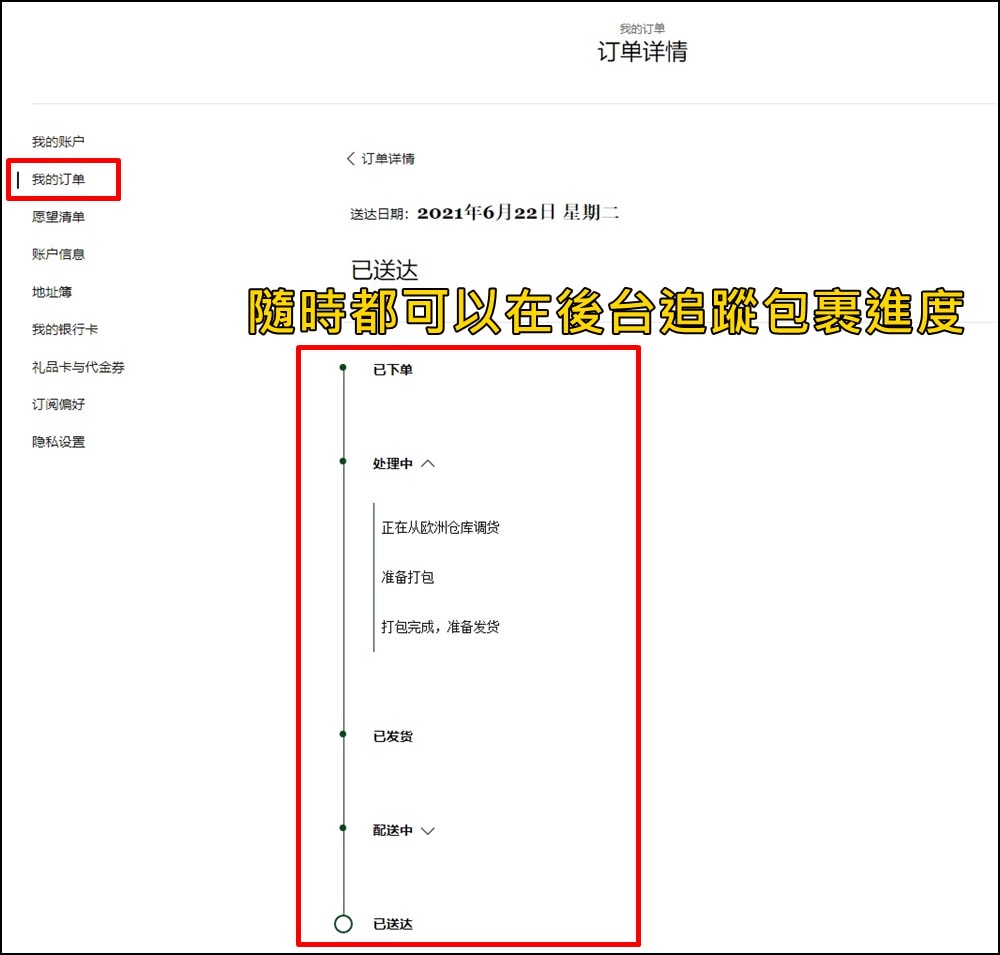Click the timeline dot beside 配送中
Image resolution: width=1000 pixels, height=955 pixels.
[x=343, y=829]
